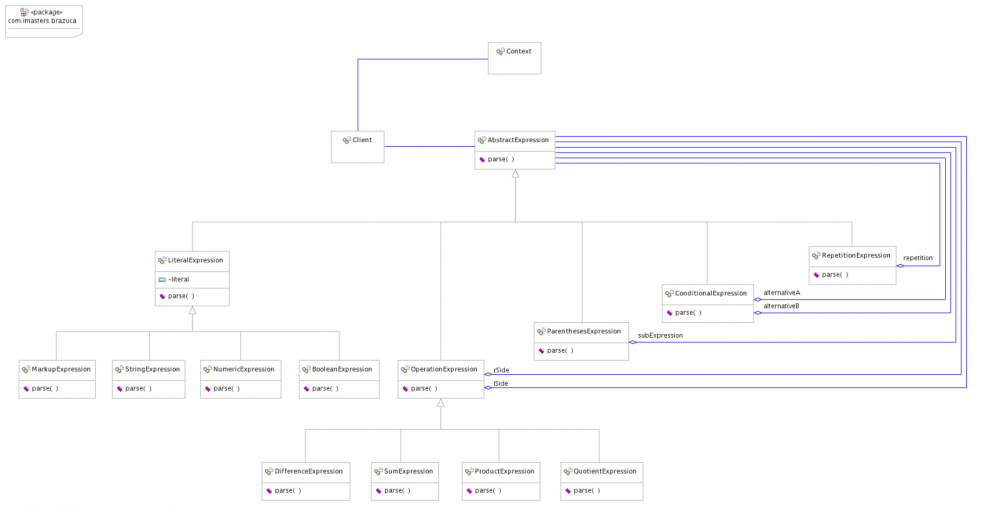This screenshot has width=1000, height=506.
Task: Click the RepetitionExpression class icon
Action: [x=816, y=256]
